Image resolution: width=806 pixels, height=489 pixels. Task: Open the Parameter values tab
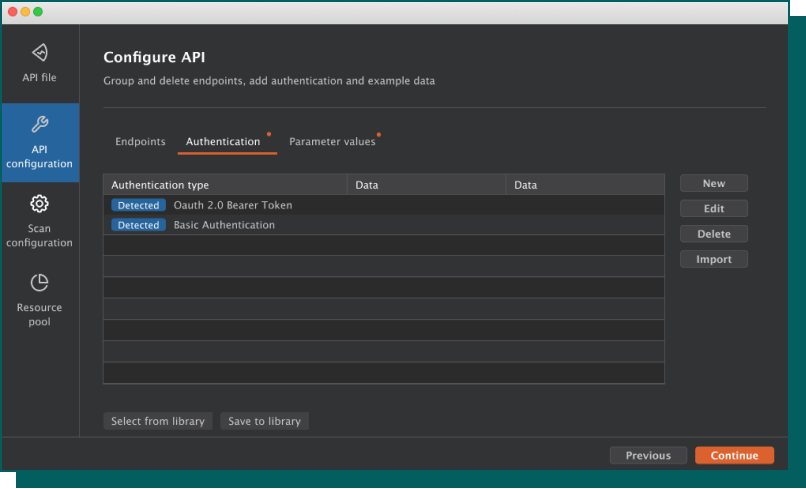(332, 142)
